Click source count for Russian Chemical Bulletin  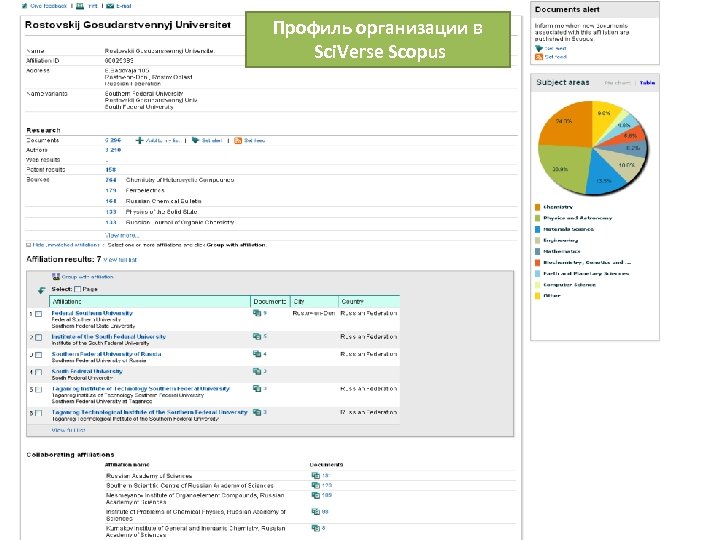[111, 201]
